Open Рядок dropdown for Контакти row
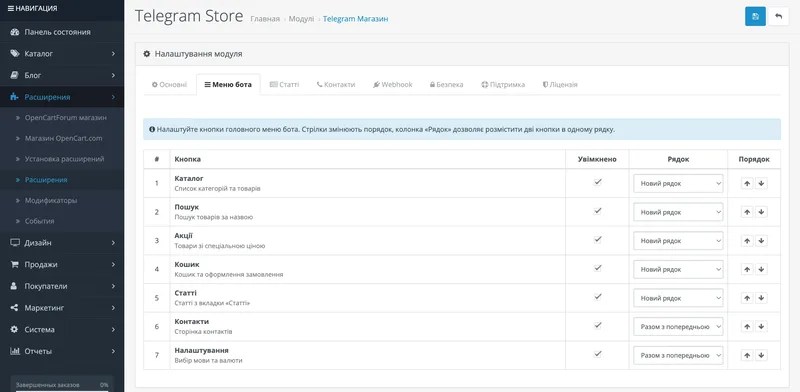The image size is (800, 392). click(678, 326)
